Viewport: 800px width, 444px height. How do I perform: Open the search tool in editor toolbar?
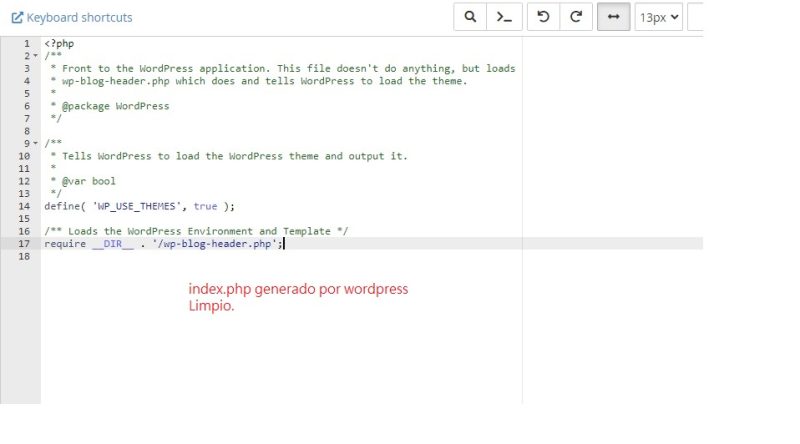click(x=469, y=17)
